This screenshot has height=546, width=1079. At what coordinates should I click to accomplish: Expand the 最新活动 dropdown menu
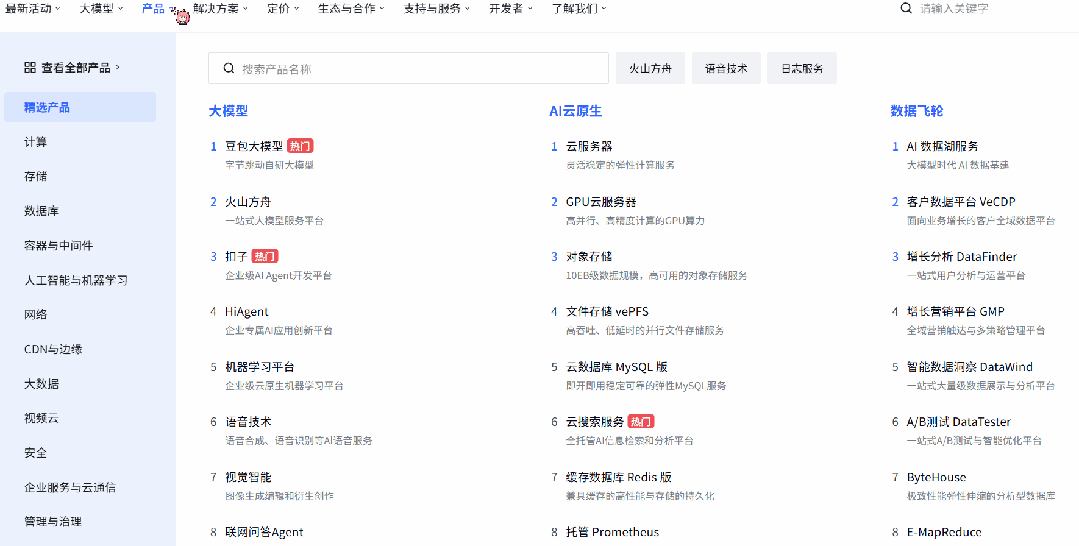click(32, 8)
